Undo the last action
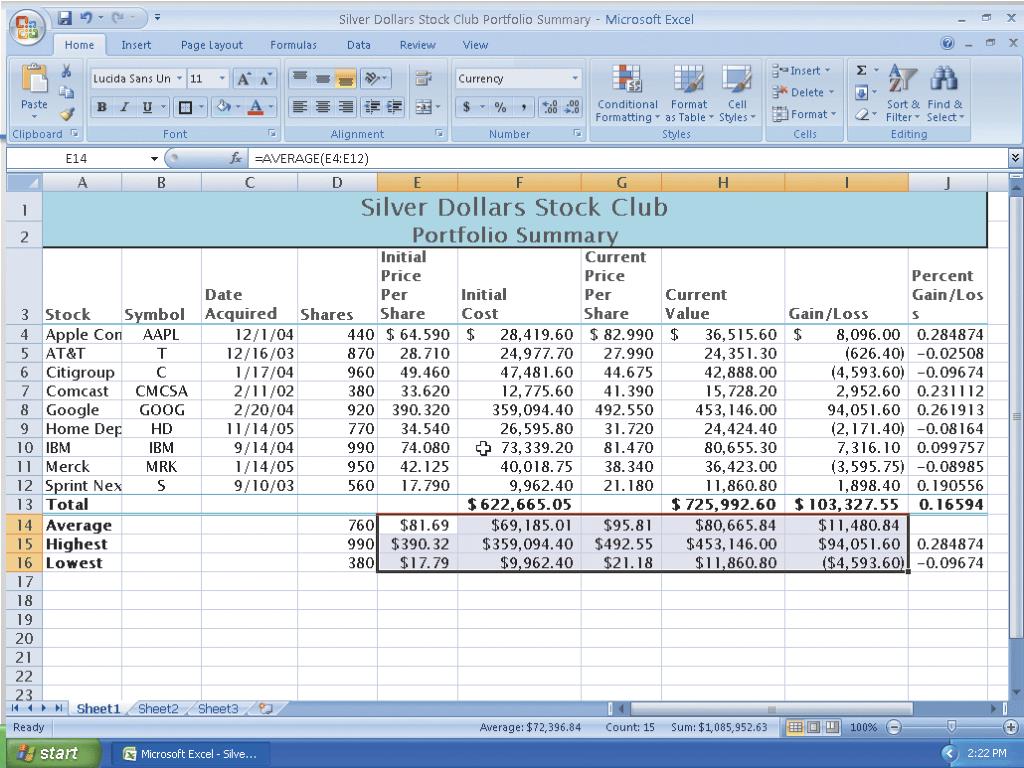 click(x=86, y=18)
